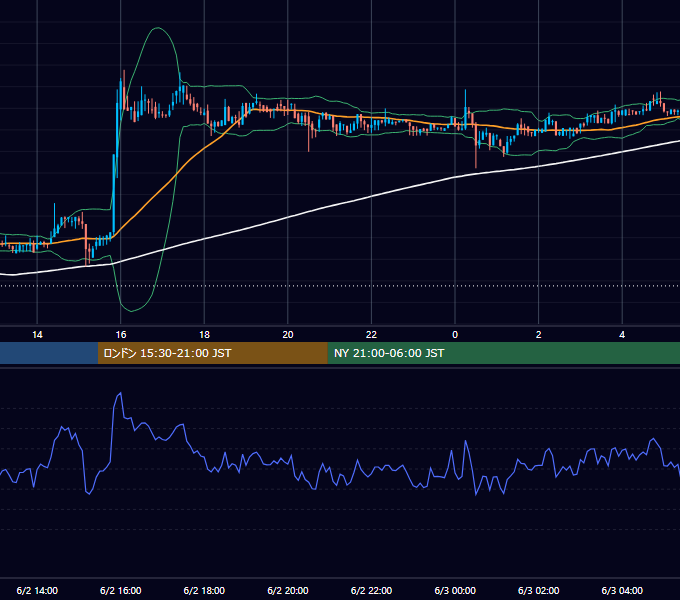Click the 6/2 22:00 date label
This screenshot has height=600, width=680.
point(371,590)
